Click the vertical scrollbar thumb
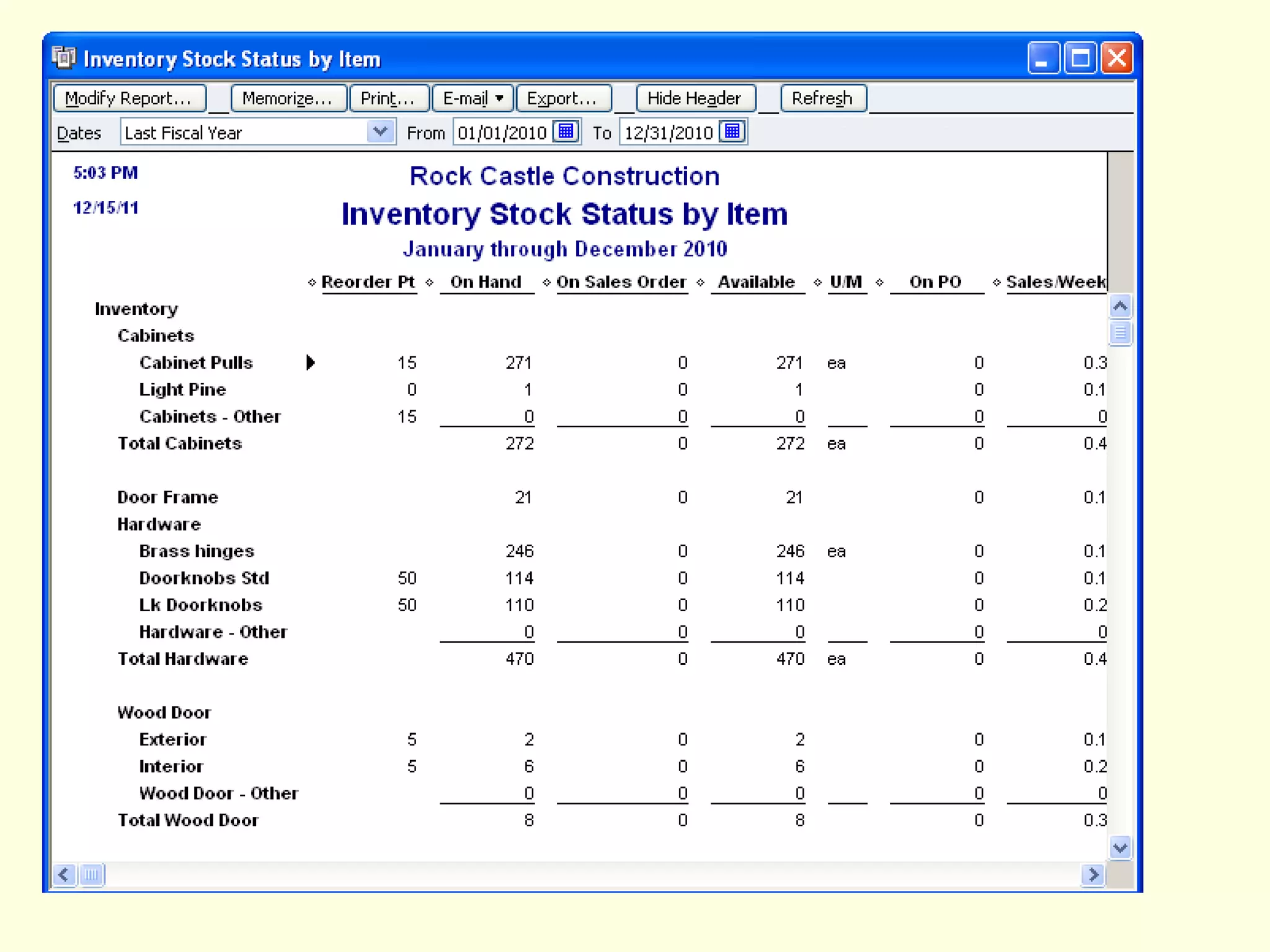Image resolution: width=1270 pixels, height=952 pixels. (1120, 333)
